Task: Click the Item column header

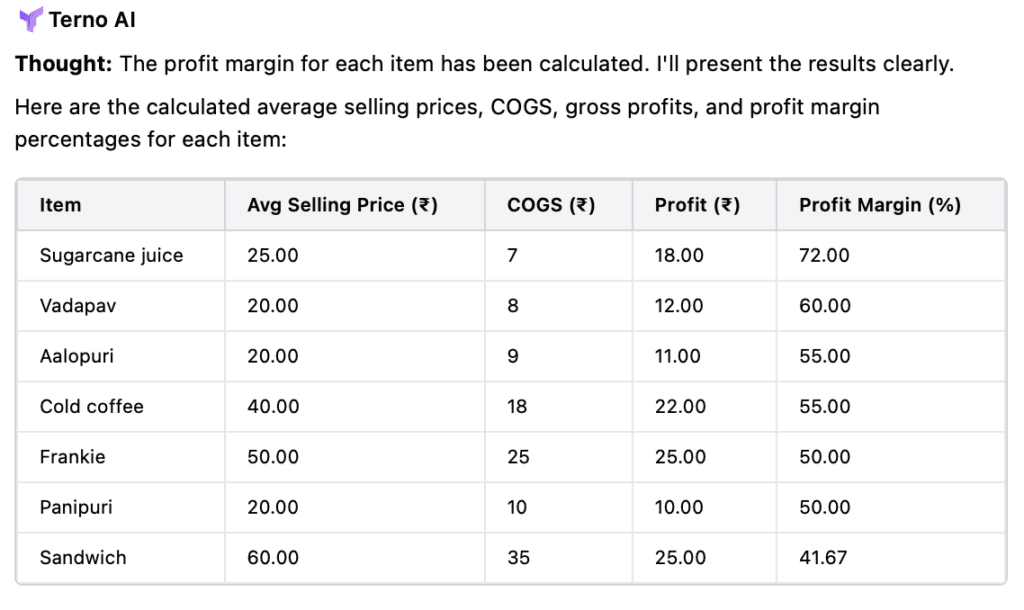Action: 60,205
